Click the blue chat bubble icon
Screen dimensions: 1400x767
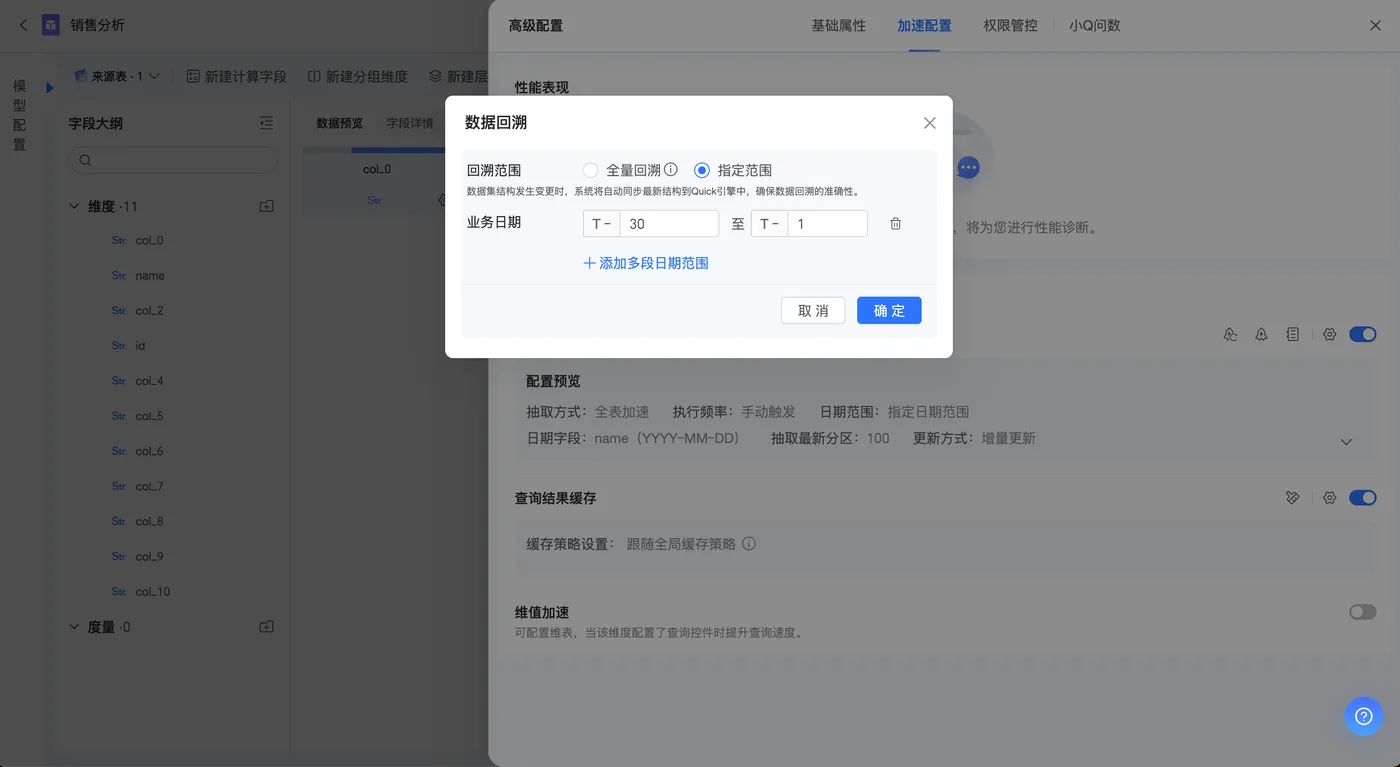968,167
